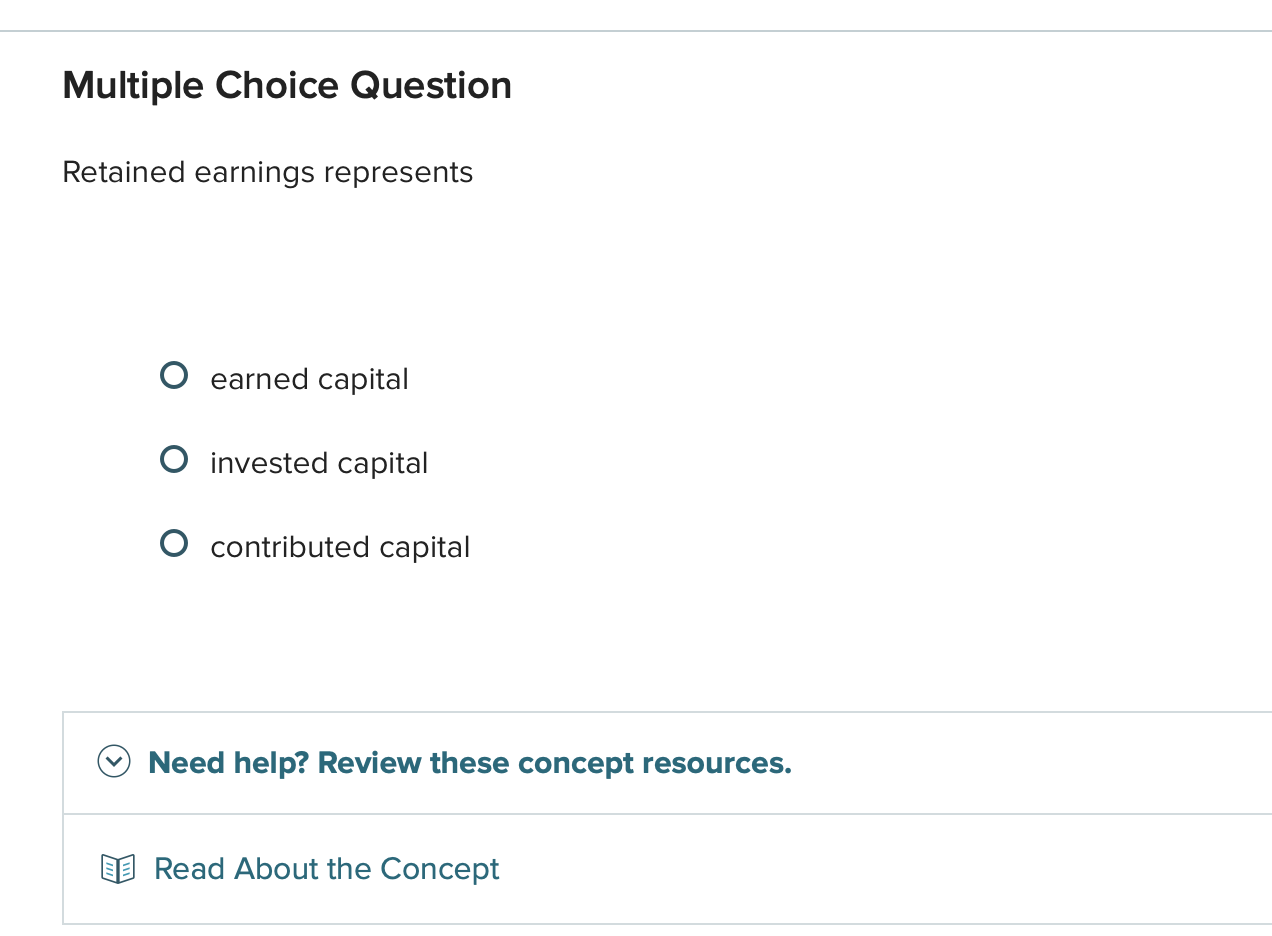Image resolution: width=1272 pixels, height=936 pixels.
Task: Open concept reading material via its book icon
Action: pyautogui.click(x=117, y=868)
